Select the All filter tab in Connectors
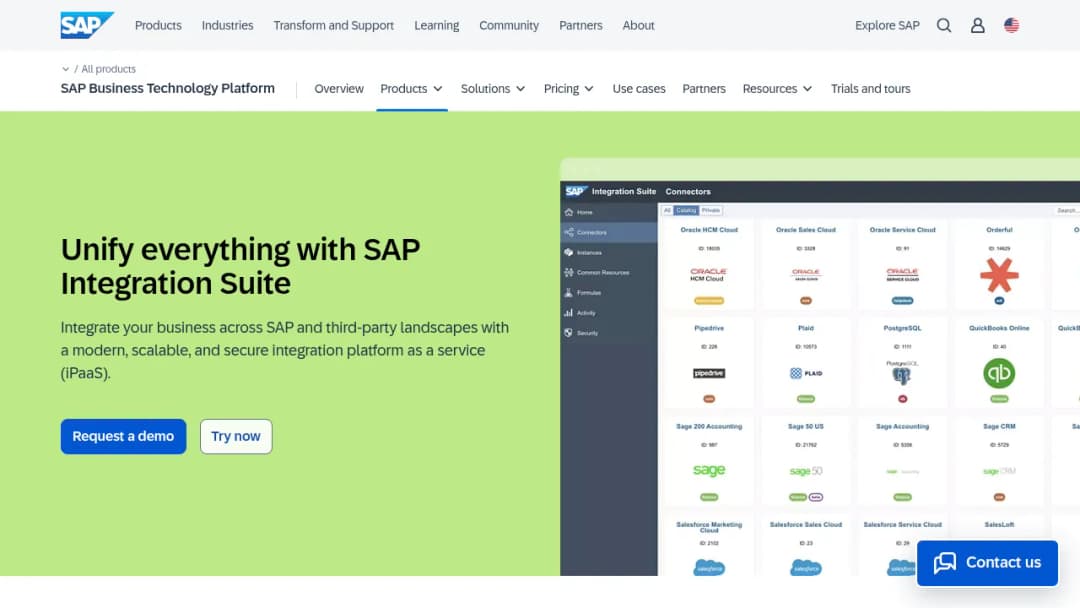1080x608 pixels. [667, 211]
